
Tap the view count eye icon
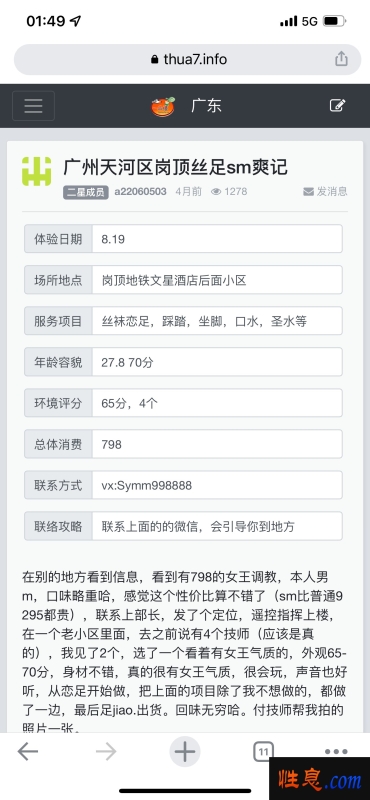(216, 192)
